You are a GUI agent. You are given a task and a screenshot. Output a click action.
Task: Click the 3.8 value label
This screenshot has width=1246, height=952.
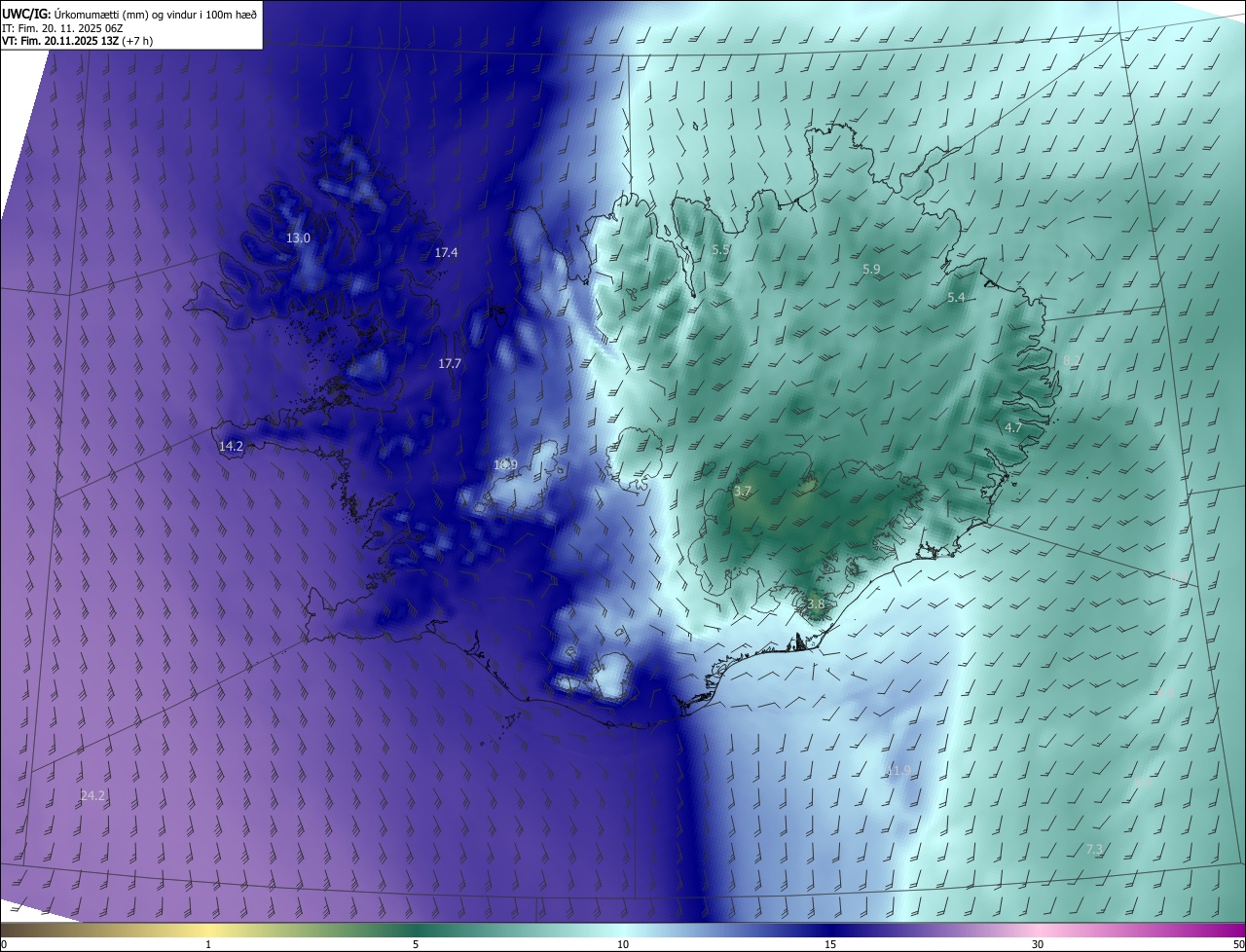816,604
